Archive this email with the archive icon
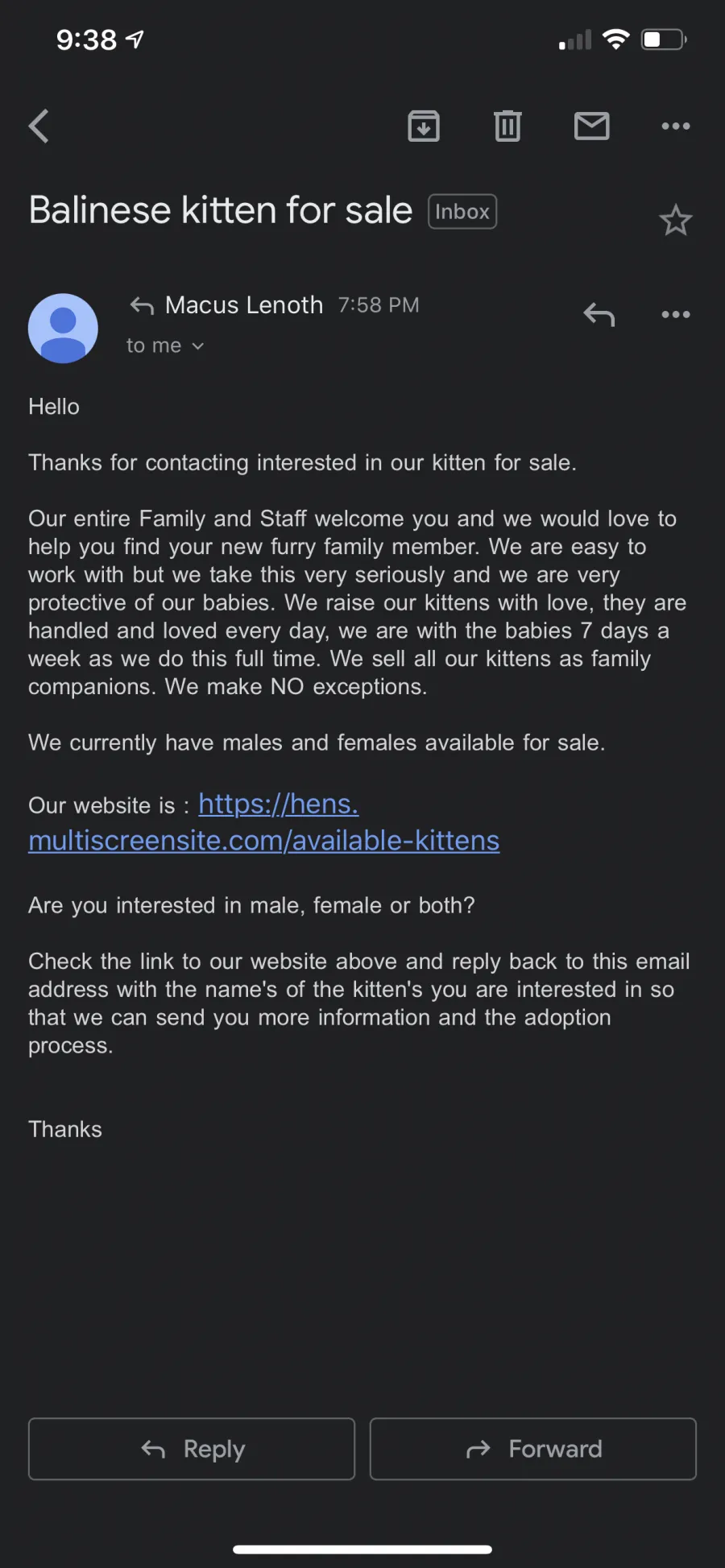 424,126
